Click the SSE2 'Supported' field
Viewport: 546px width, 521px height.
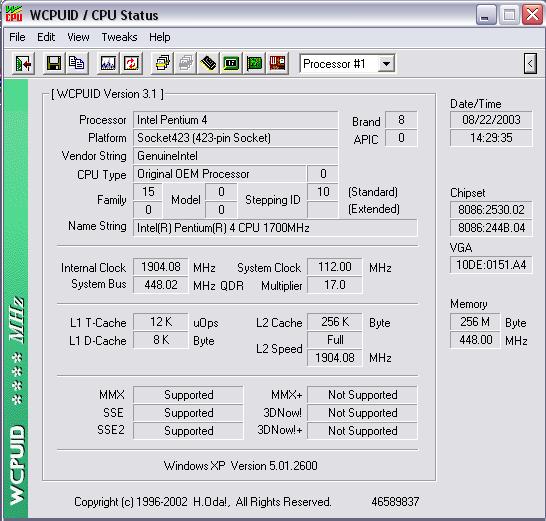188,431
